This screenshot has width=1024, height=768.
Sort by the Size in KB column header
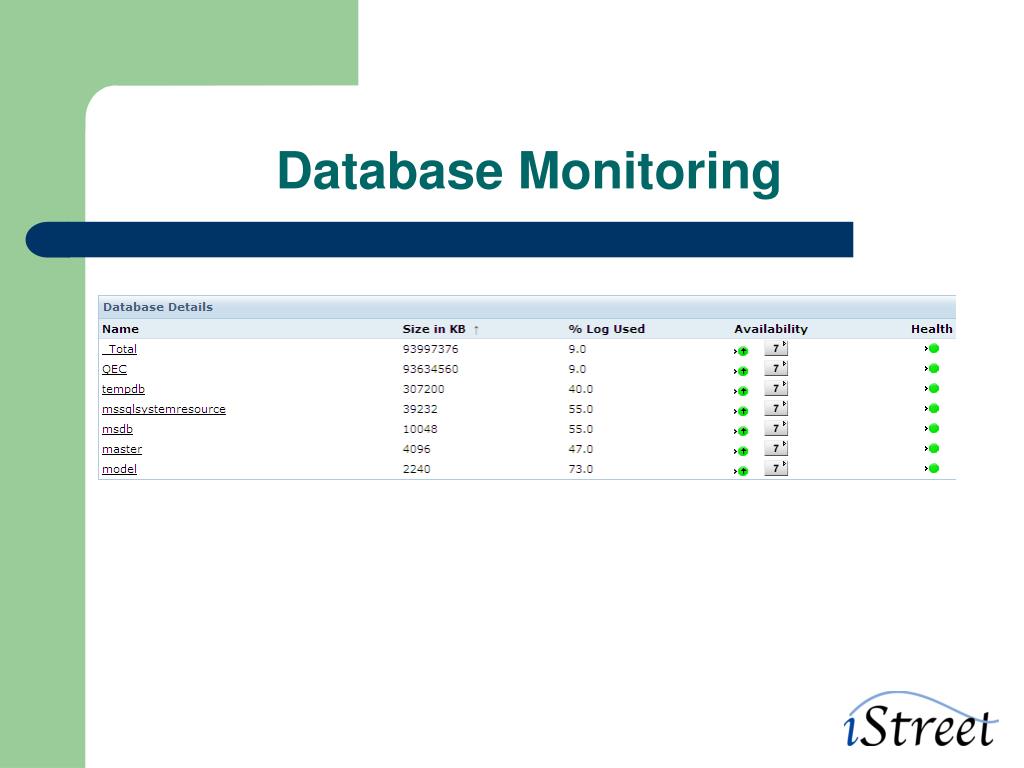pos(434,329)
